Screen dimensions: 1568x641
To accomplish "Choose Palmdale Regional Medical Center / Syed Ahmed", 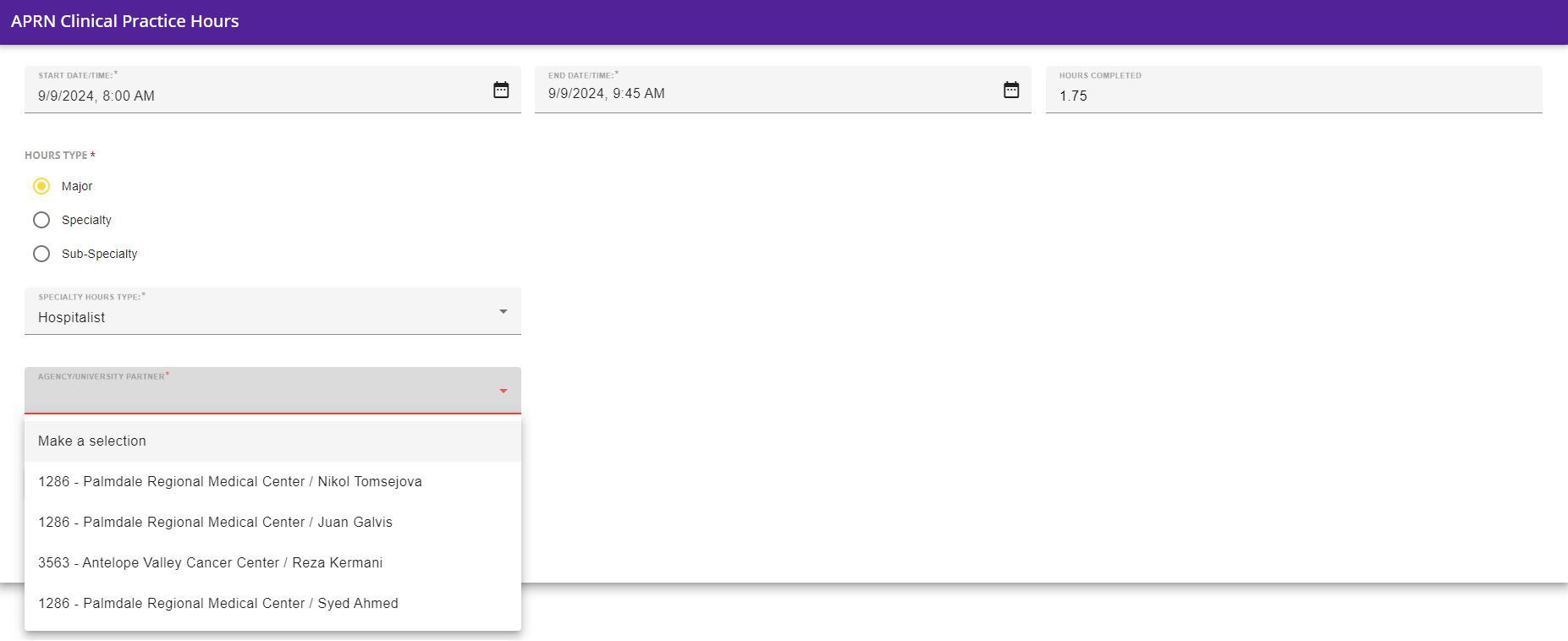I will tap(272, 604).
